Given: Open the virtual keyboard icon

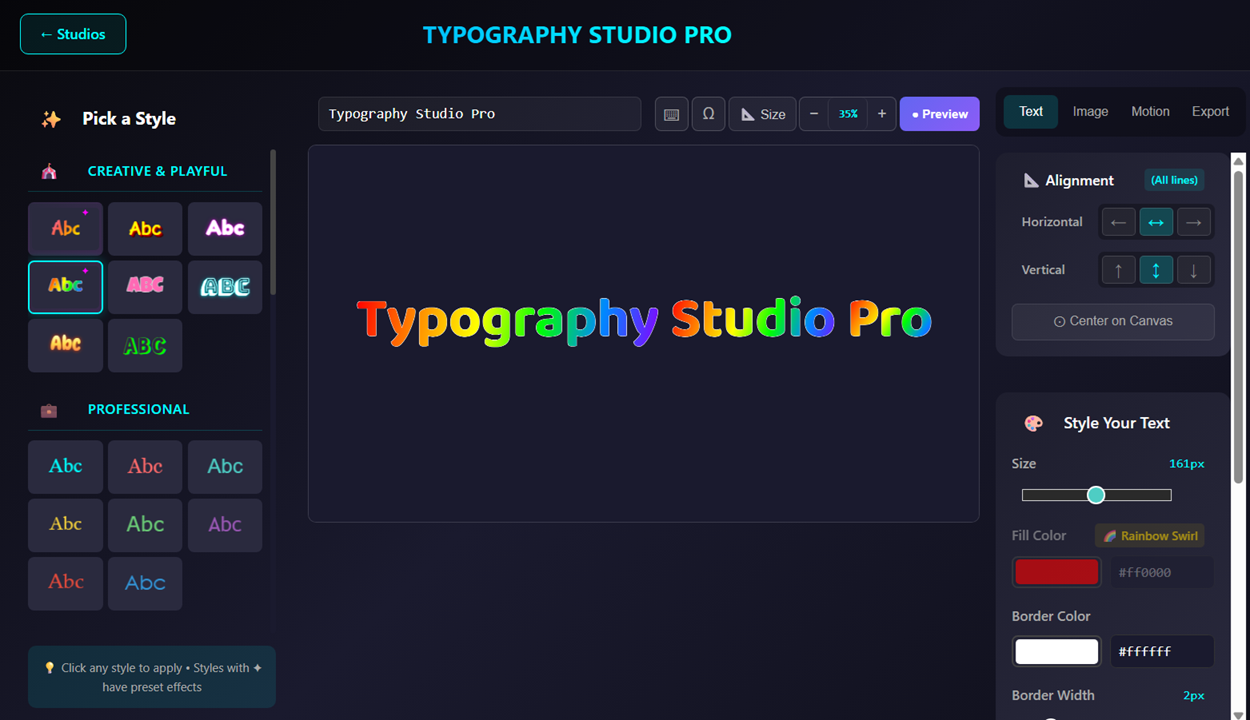Looking at the screenshot, I should (x=671, y=114).
